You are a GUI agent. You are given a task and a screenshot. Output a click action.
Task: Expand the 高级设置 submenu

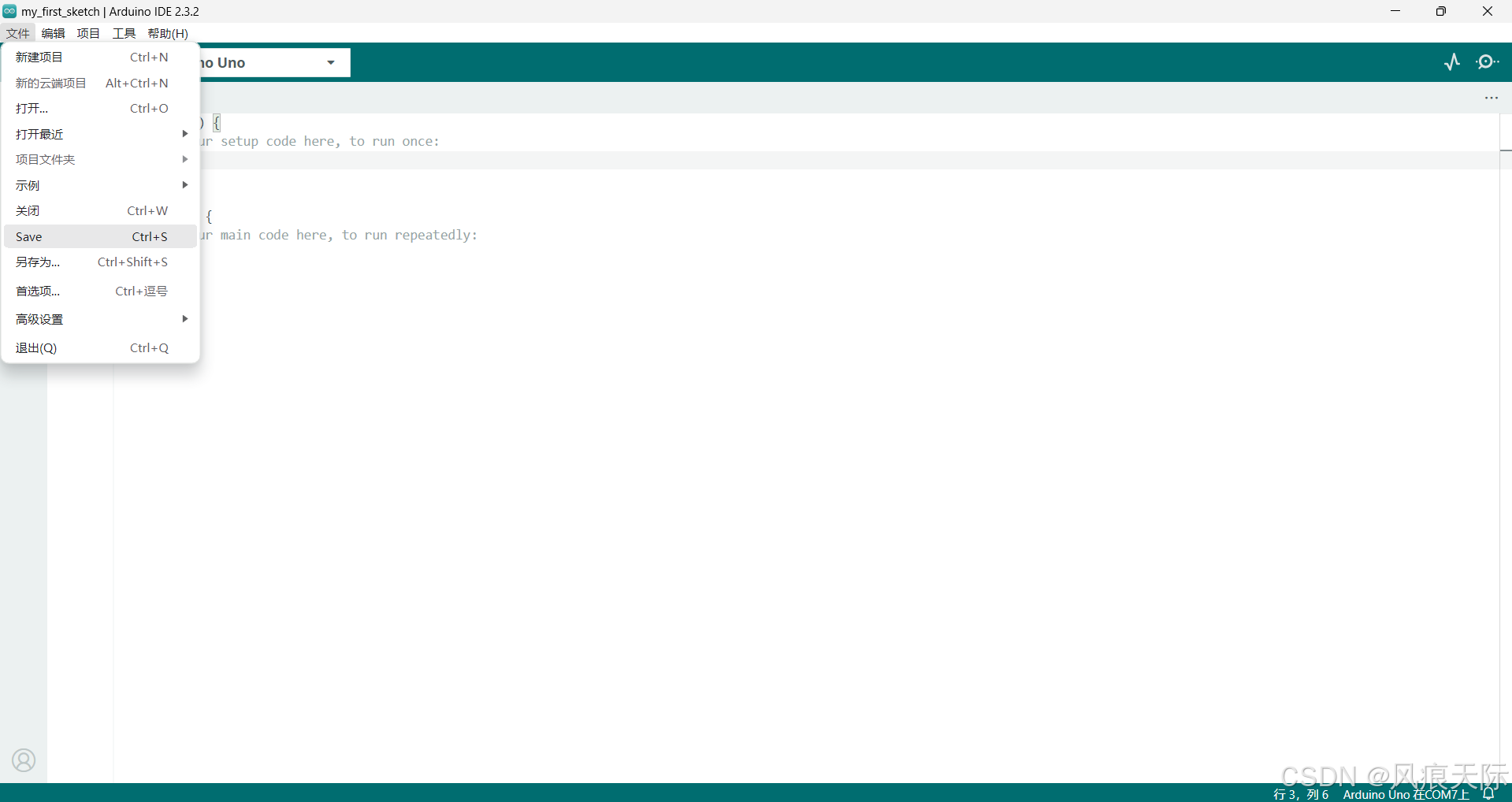tap(100, 319)
